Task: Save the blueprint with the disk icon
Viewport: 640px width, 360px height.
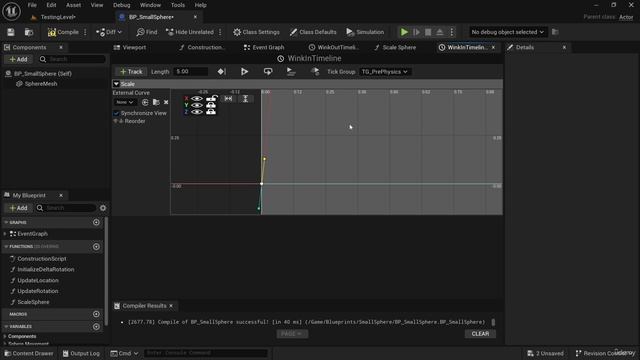Action: click(x=11, y=32)
